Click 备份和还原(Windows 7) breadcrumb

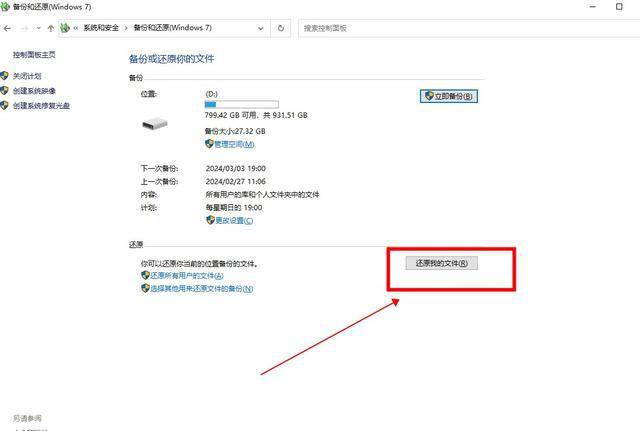(x=172, y=28)
